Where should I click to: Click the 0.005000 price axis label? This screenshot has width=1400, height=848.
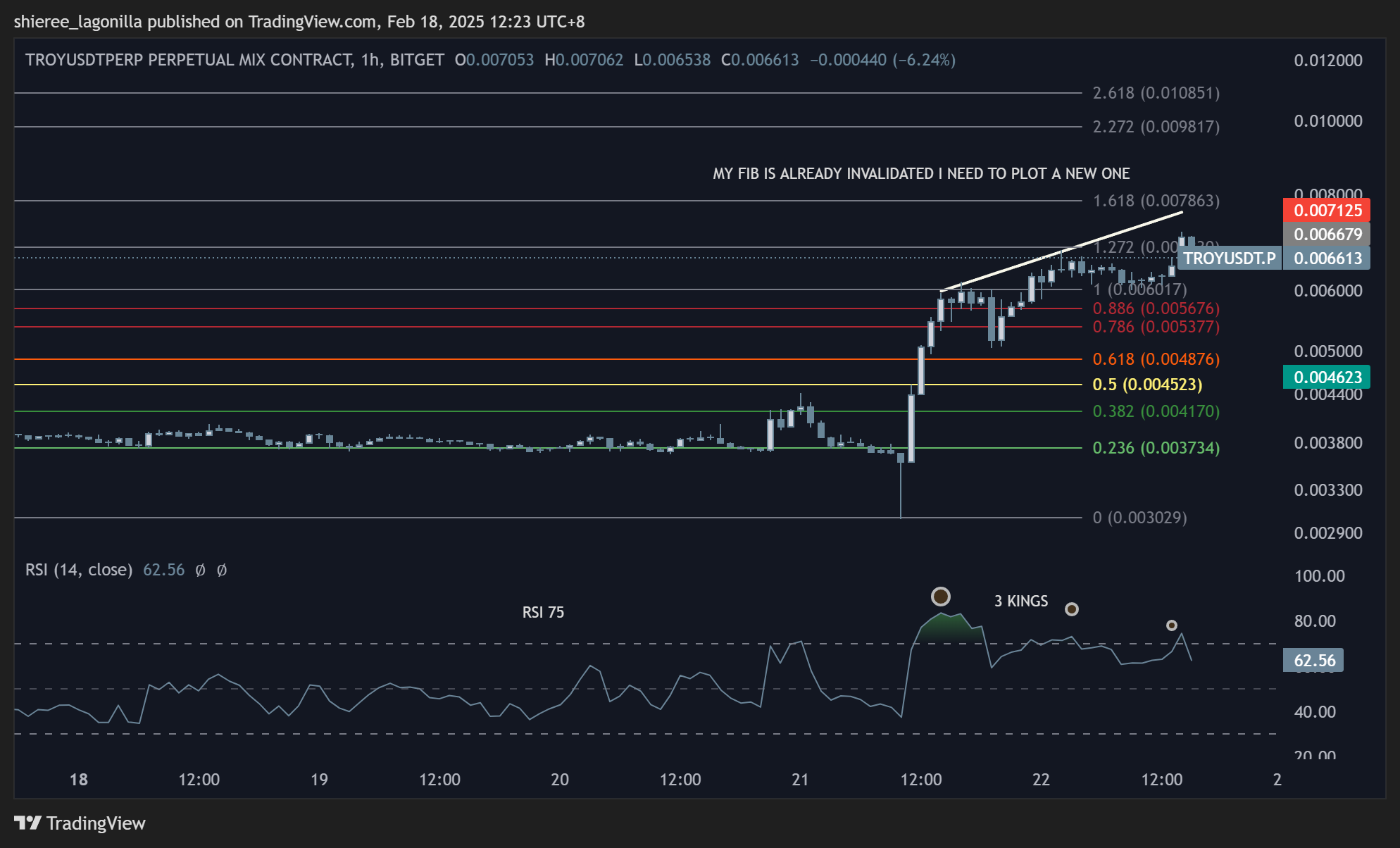pyautogui.click(x=1328, y=351)
